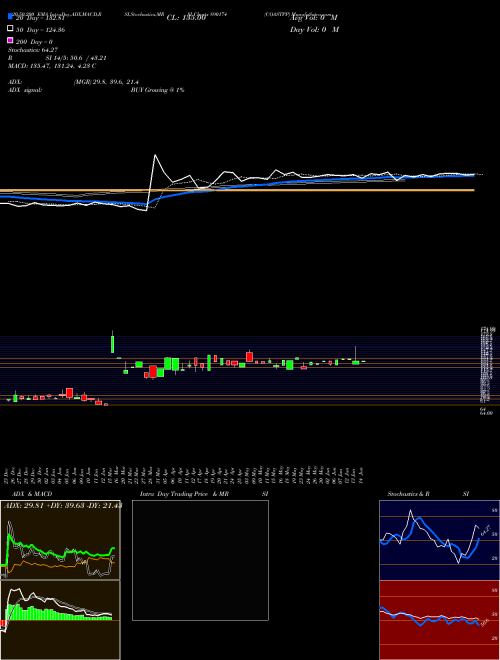Click the 'Avg Vol: 0 M' label
This screenshot has width=500, height=660.
coord(314,18)
